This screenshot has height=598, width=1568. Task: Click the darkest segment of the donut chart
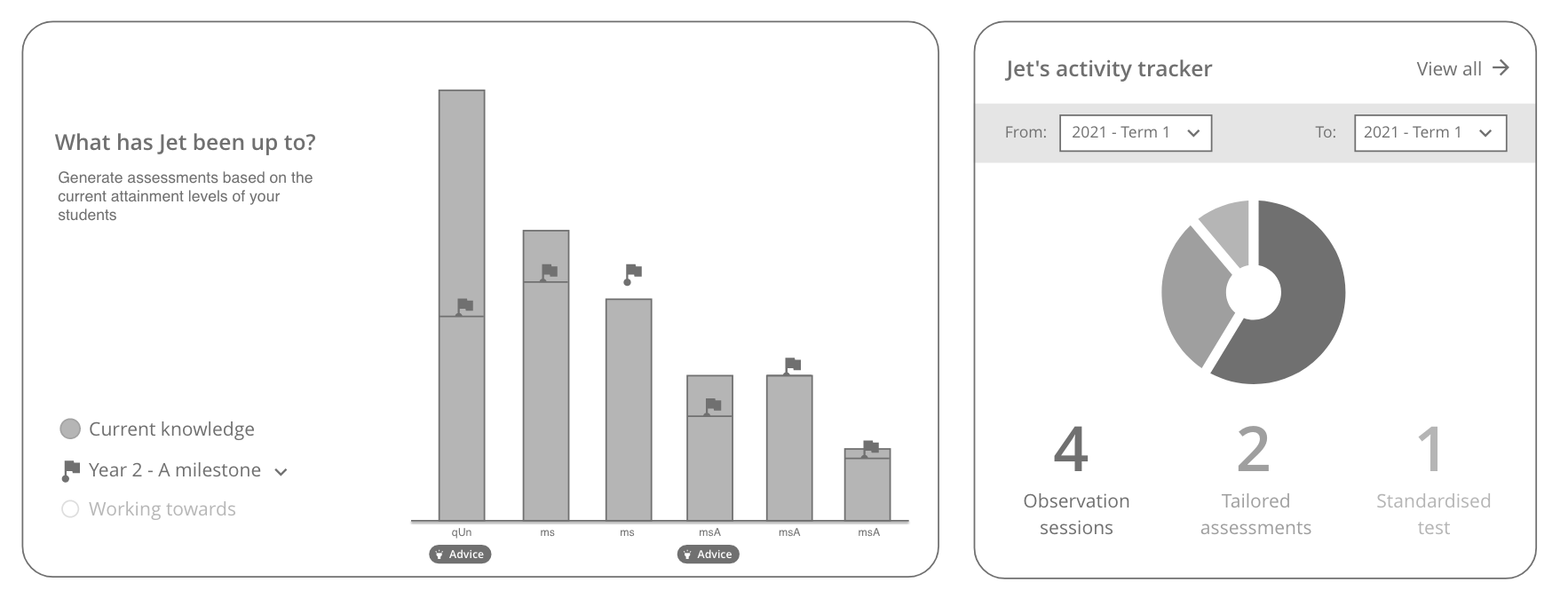point(1305,293)
